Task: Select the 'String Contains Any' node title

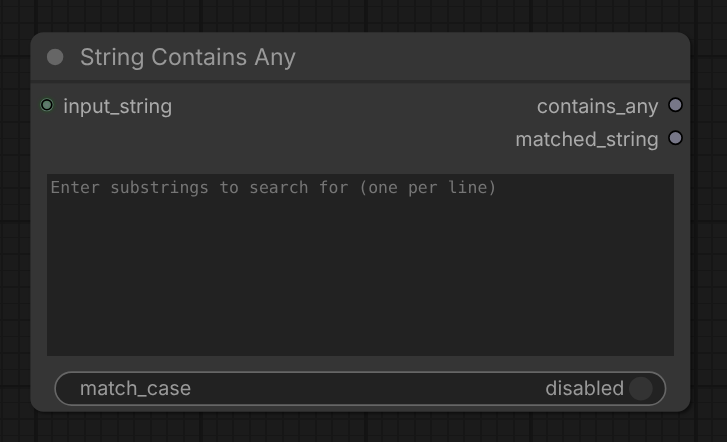Action: pos(188,58)
